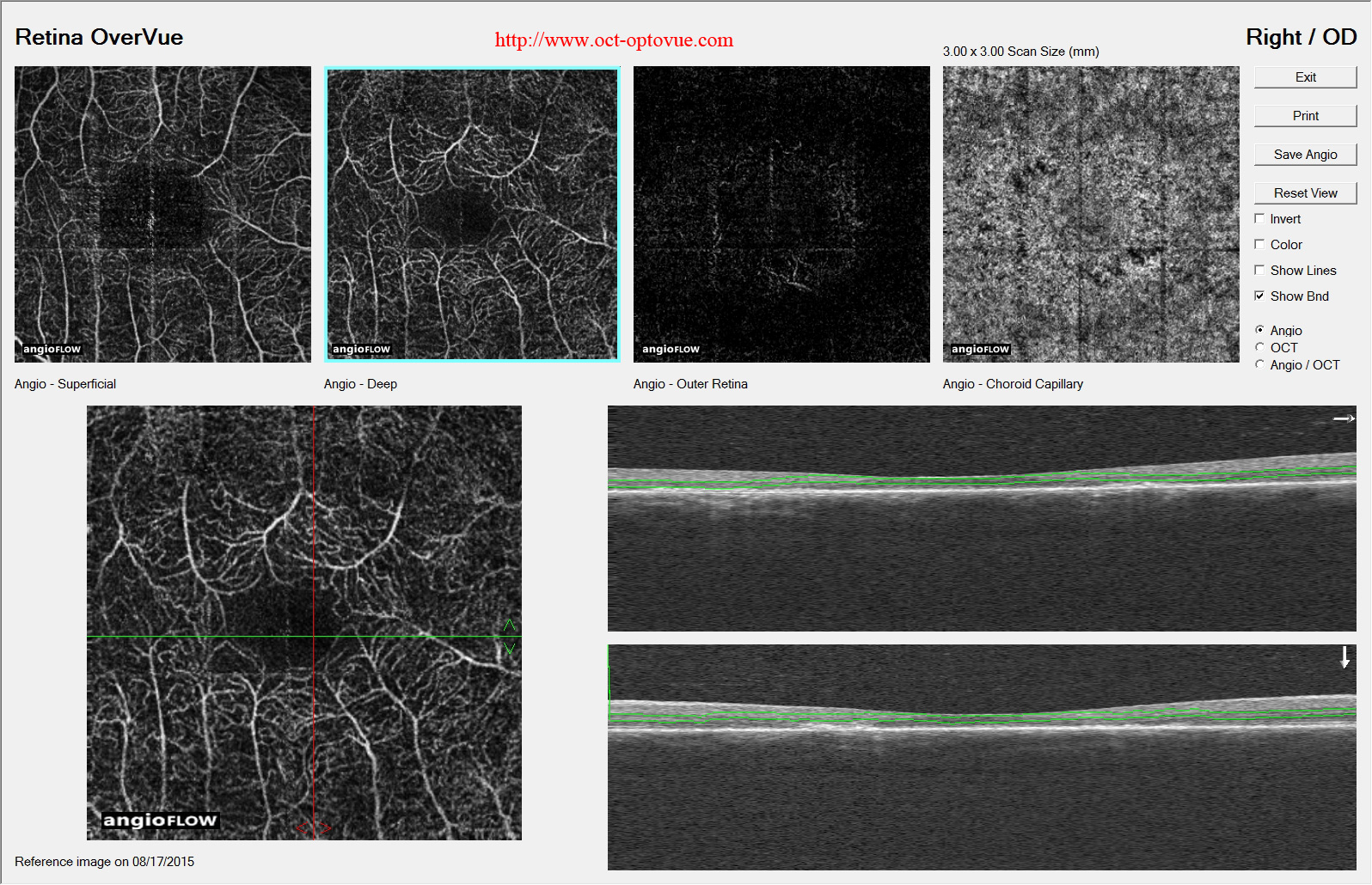Viewport: 1372px width, 885px height.
Task: Click the 'Angio - Deep' caption
Action: coord(360,384)
